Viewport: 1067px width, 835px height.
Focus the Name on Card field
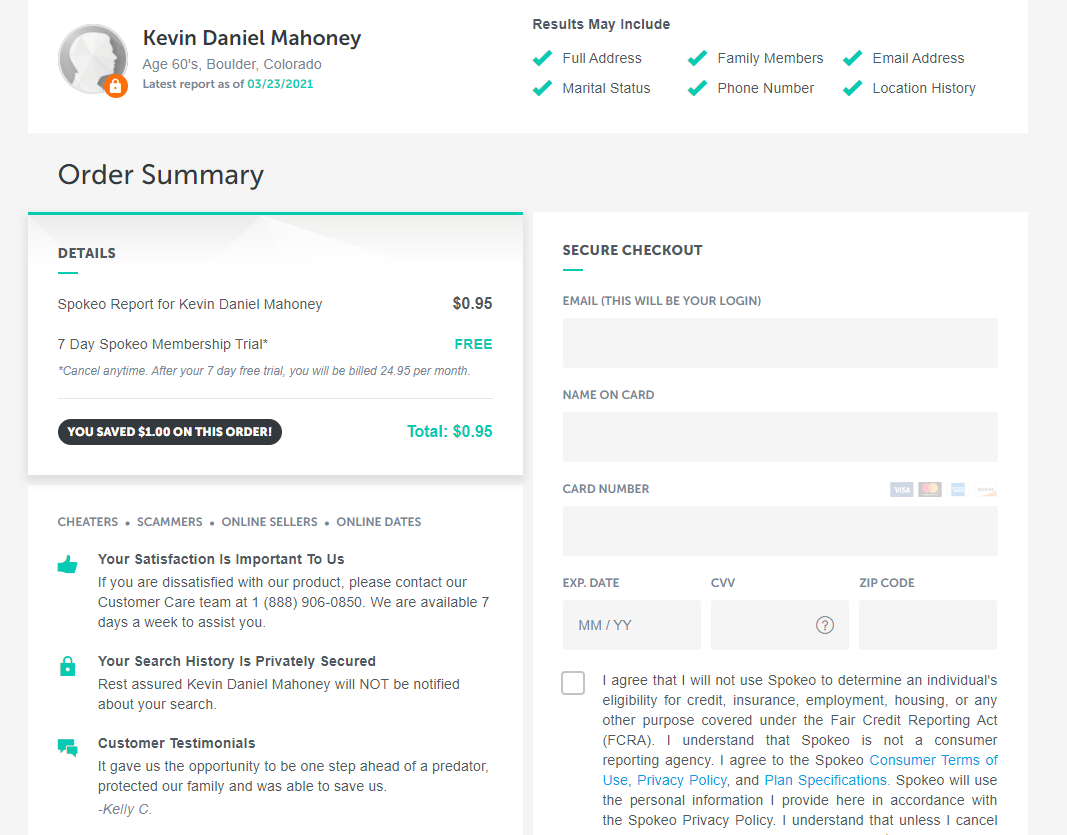coord(780,437)
